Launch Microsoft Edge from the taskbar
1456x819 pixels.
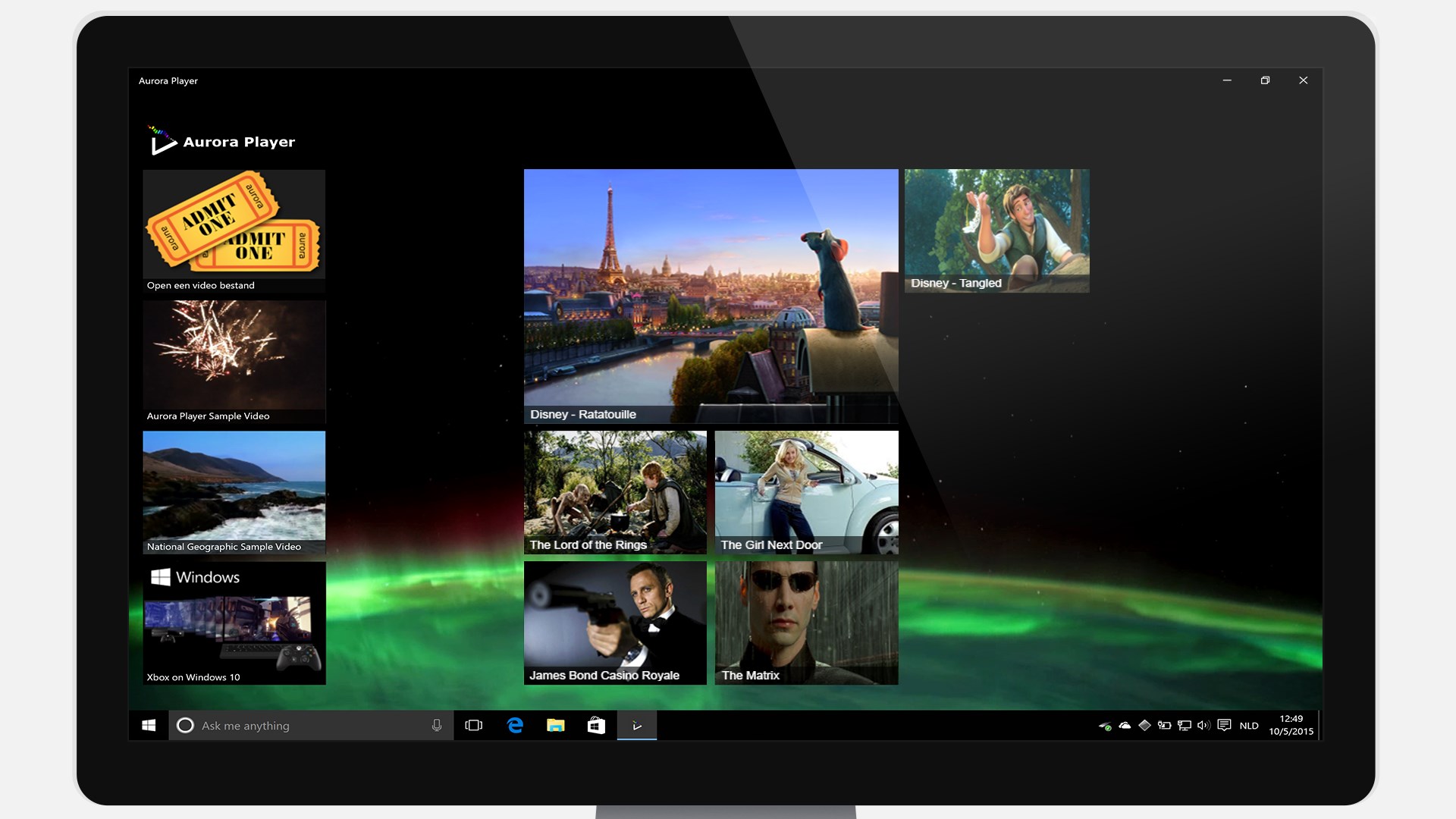coord(515,726)
